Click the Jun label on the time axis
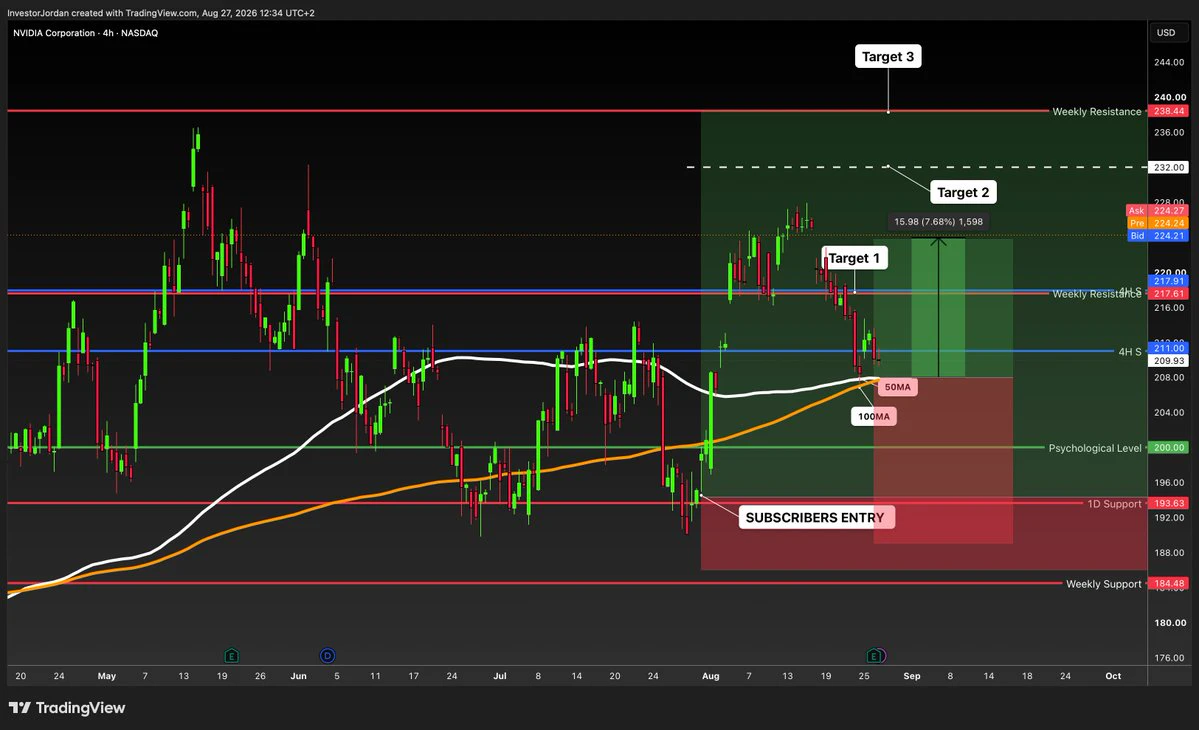1199x730 pixels. point(298,676)
